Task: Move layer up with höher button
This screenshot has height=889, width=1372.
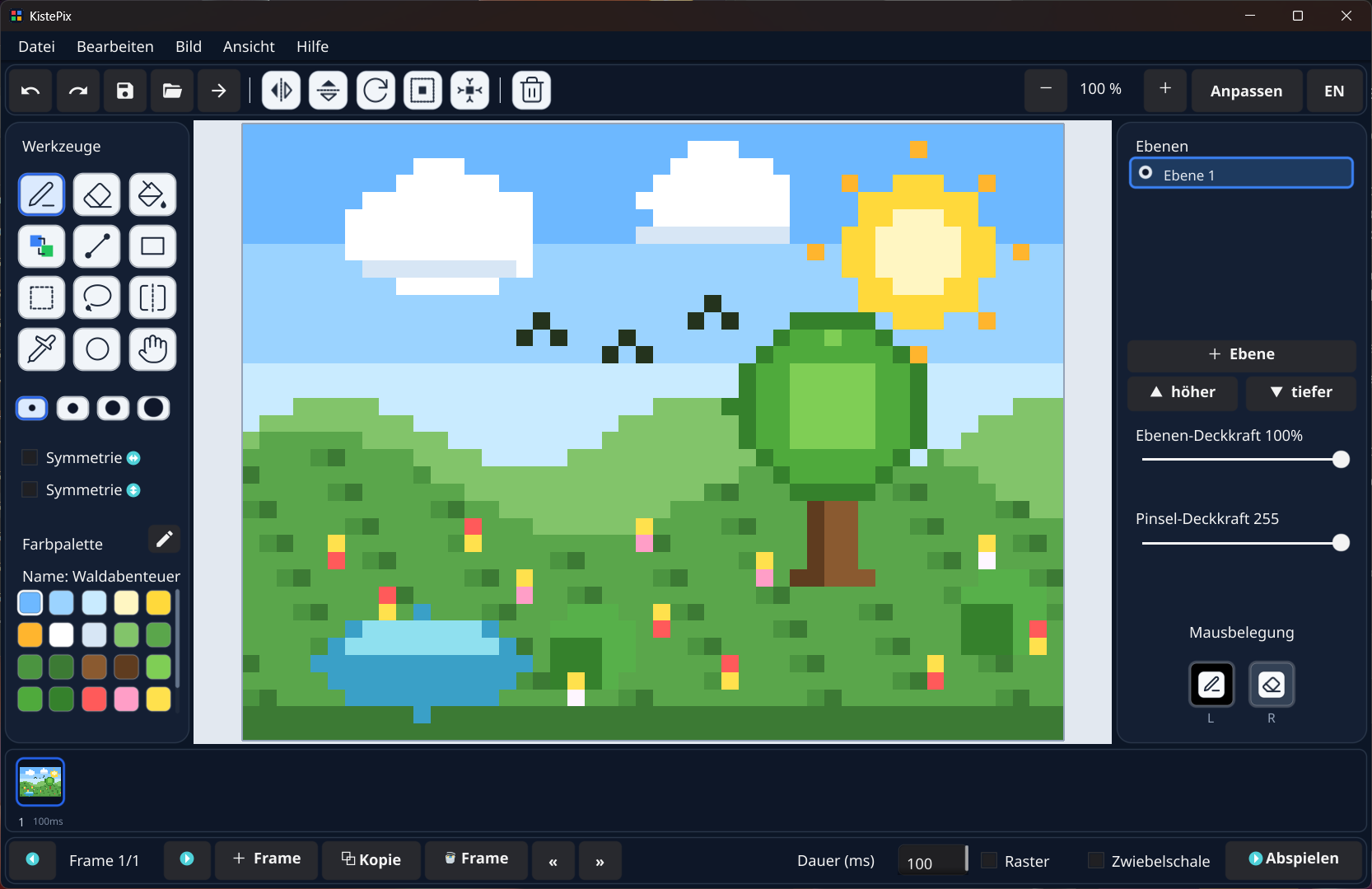Action: coord(1183,392)
